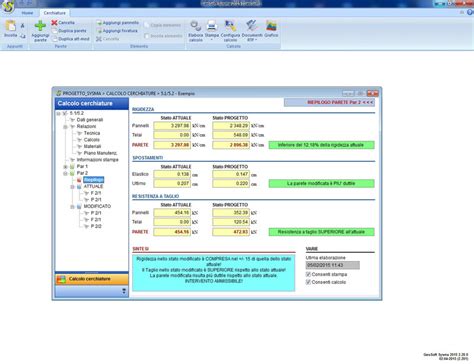Image resolution: width=474 pixels, height=364 pixels.
Task: Click the Calcolo cerchiature navigation button
Action: 92,279
